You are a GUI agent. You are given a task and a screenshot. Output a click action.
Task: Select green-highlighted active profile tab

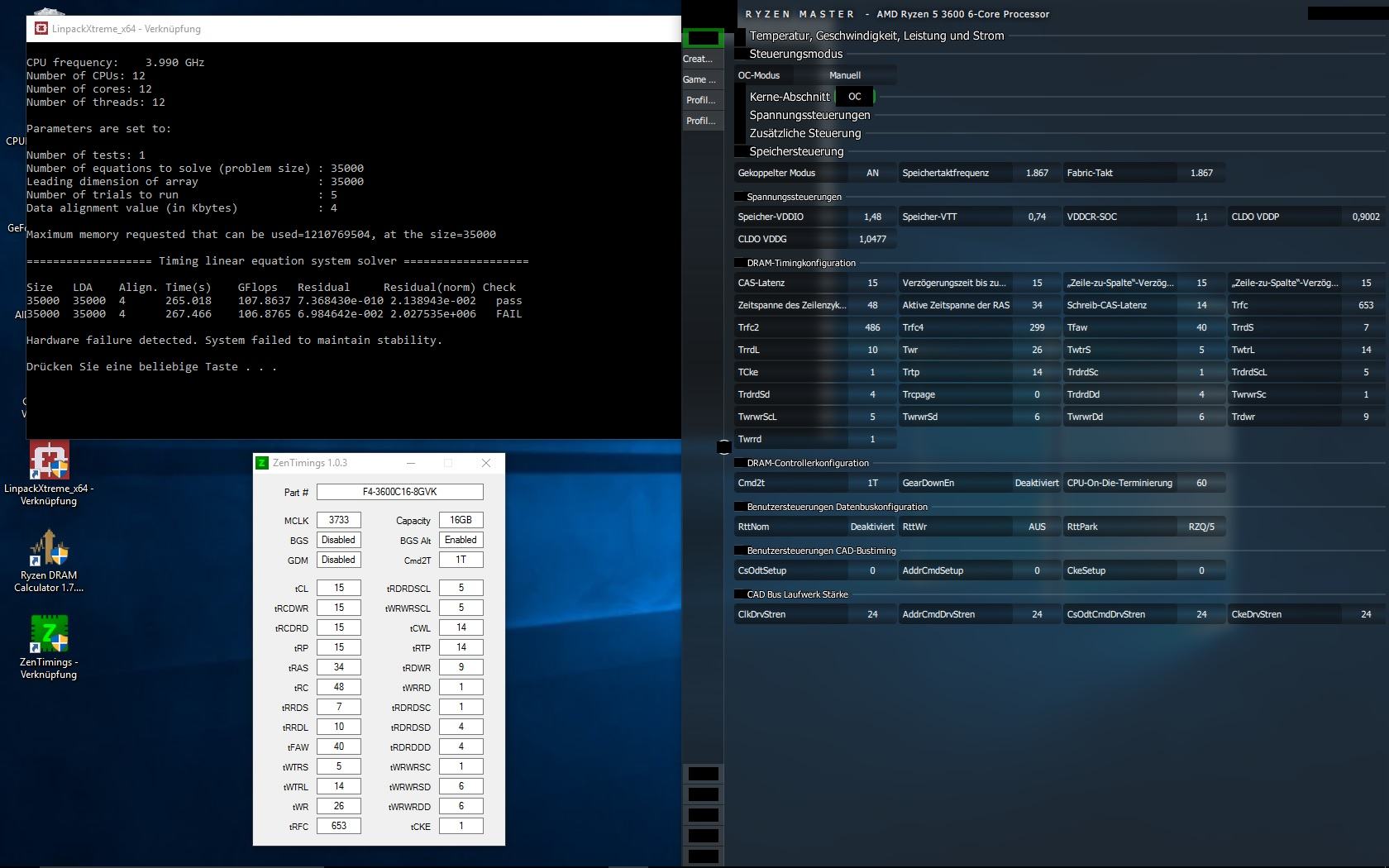click(x=703, y=38)
